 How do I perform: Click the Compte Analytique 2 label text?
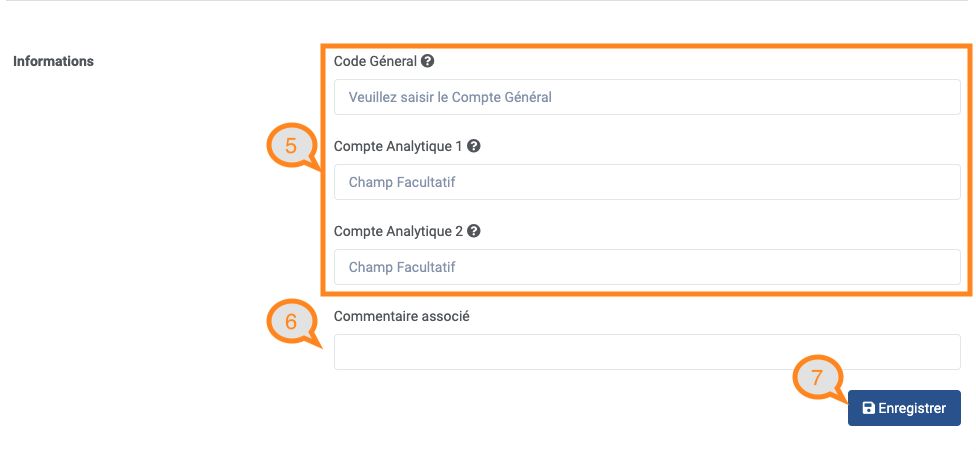point(398,231)
